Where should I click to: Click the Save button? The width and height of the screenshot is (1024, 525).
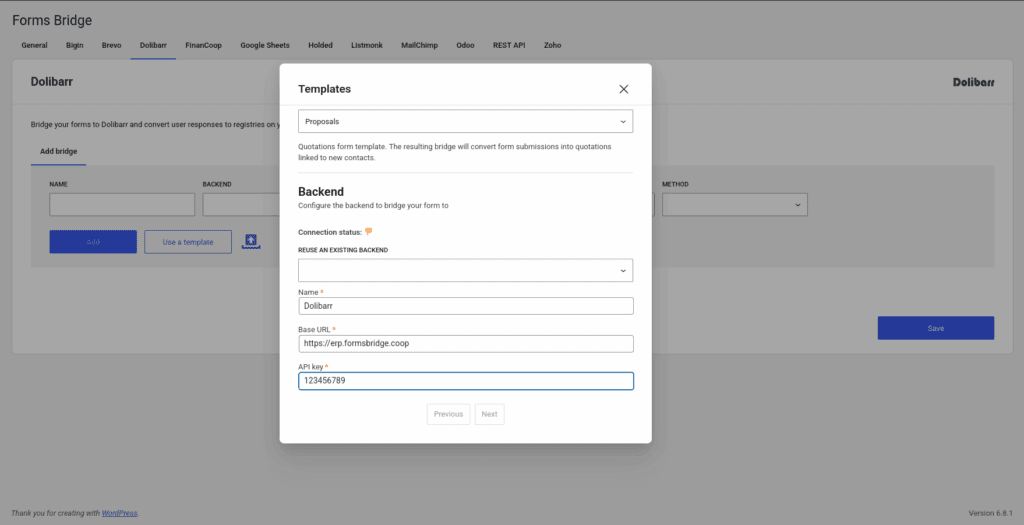[935, 328]
